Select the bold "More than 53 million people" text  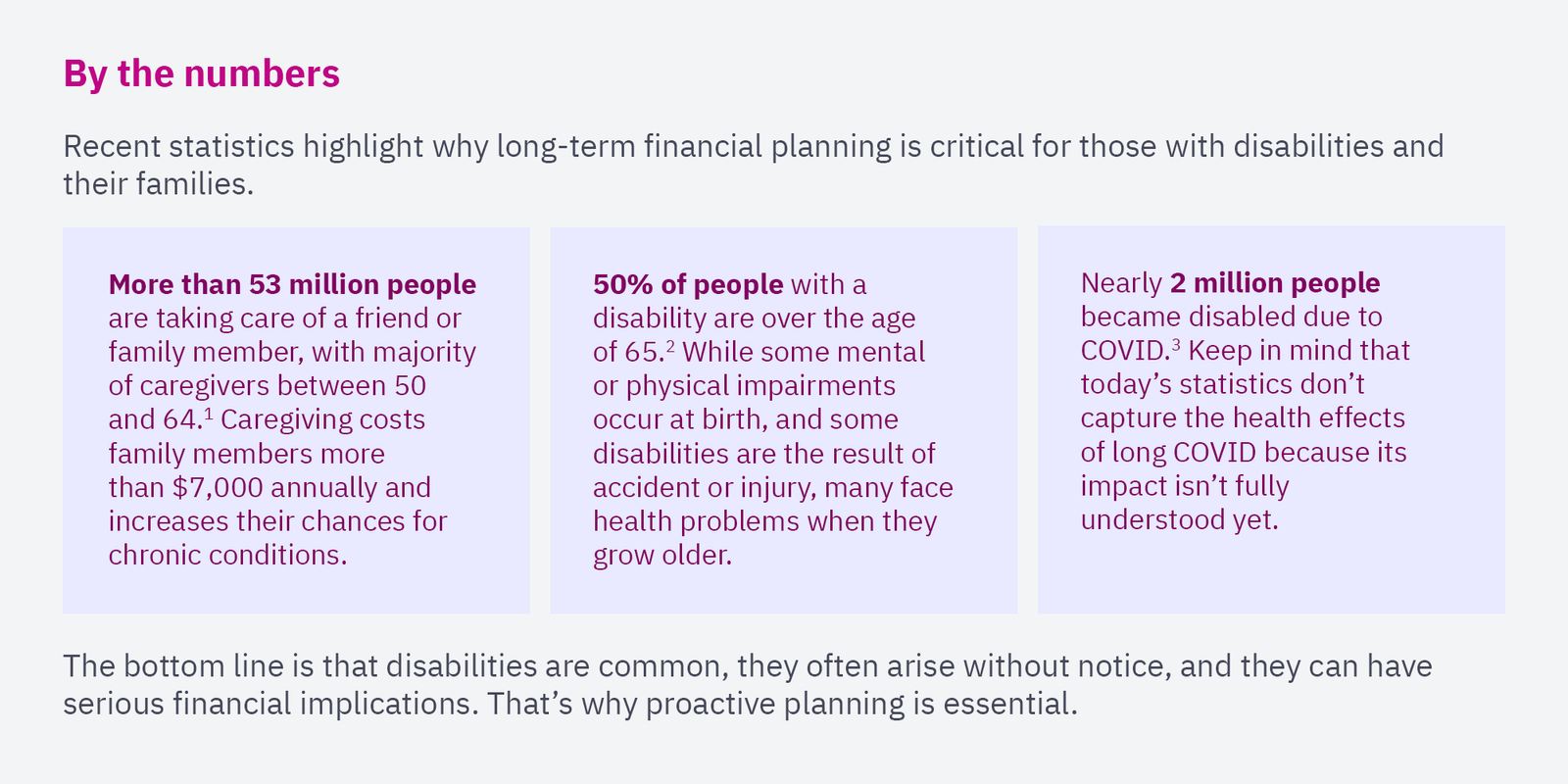pos(292,284)
